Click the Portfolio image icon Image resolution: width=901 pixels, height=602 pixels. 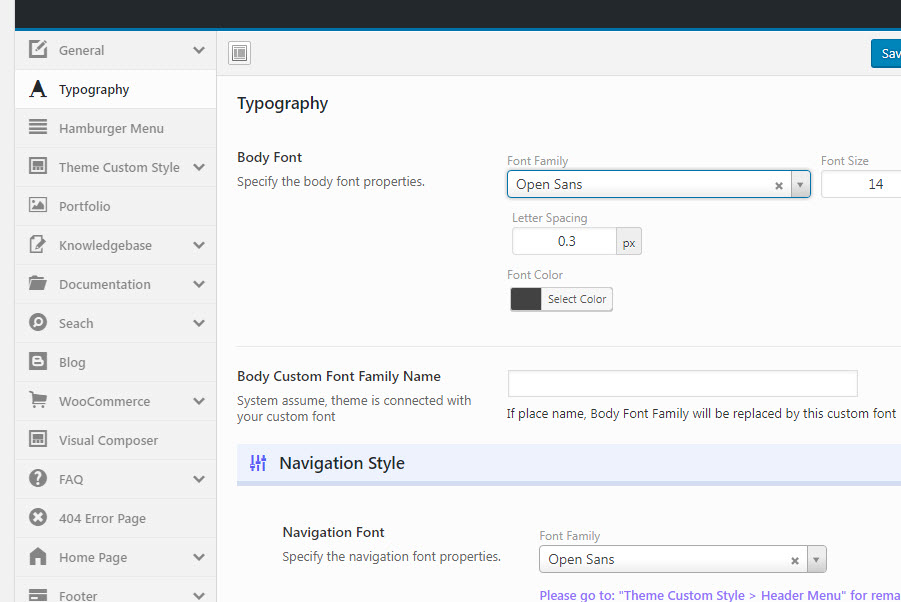[x=38, y=206]
